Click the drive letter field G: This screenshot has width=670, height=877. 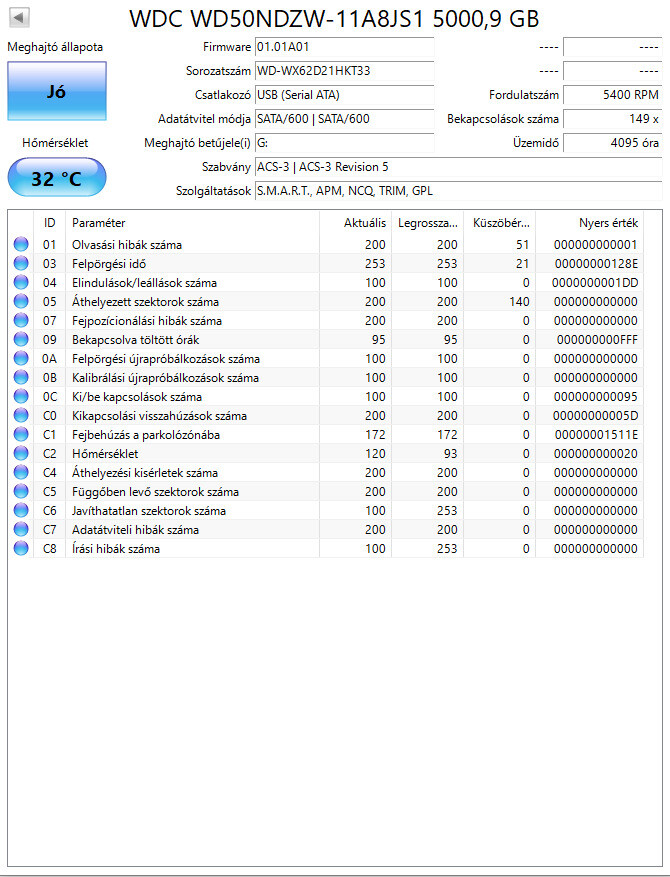pyautogui.click(x=345, y=143)
